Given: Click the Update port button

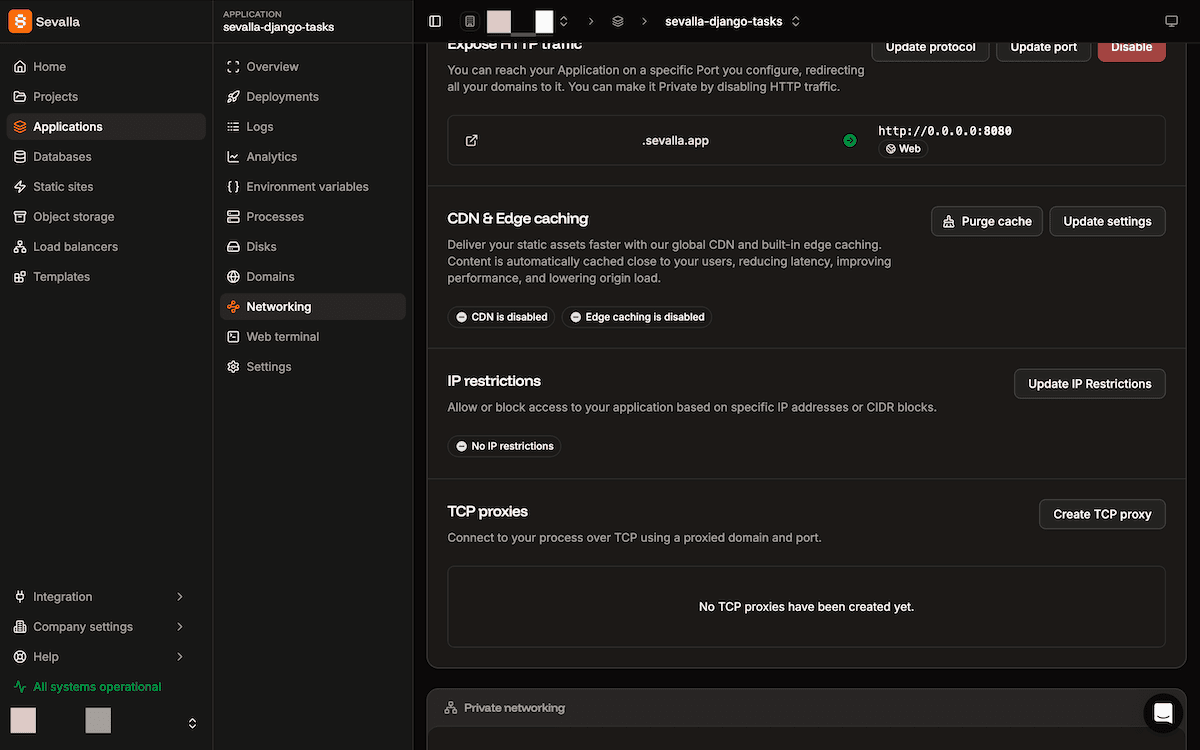Looking at the screenshot, I should pyautogui.click(x=1043, y=47).
